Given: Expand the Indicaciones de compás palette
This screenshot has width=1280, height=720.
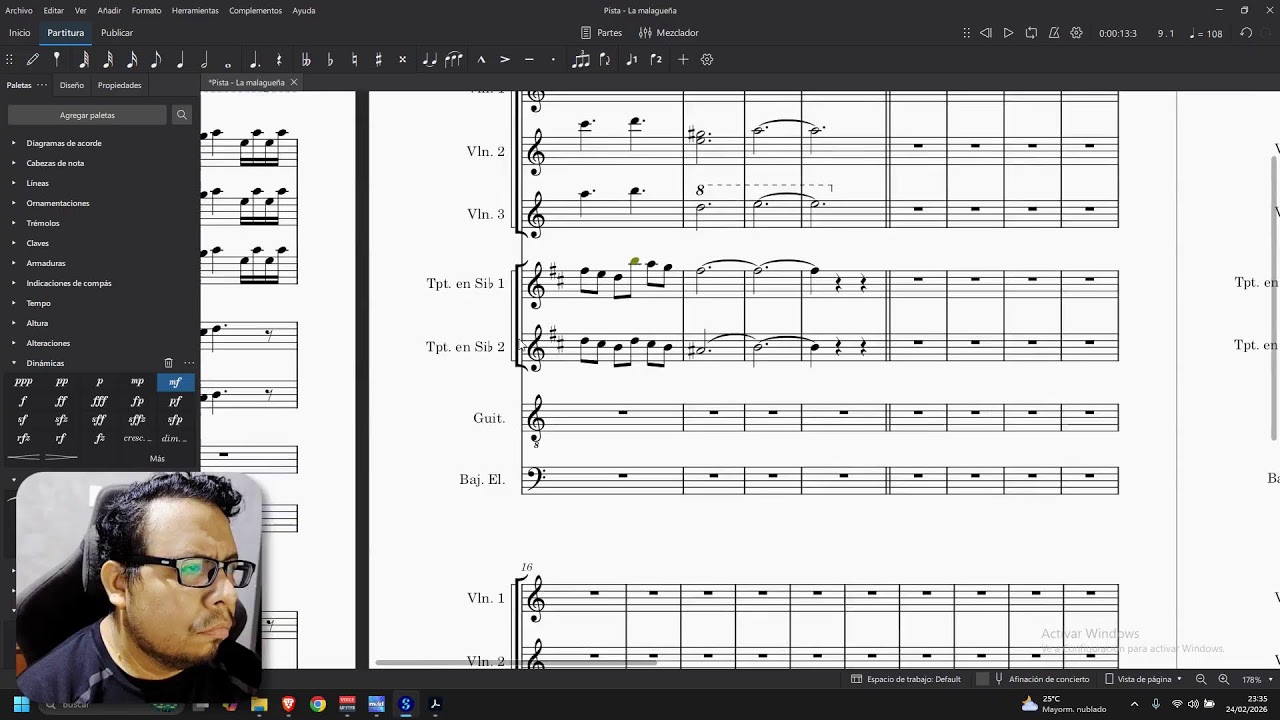Looking at the screenshot, I should click(14, 283).
